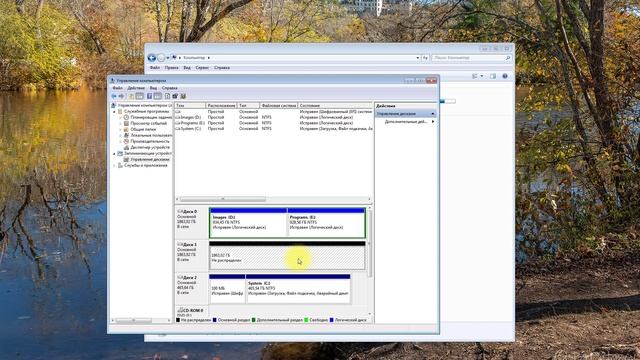640x360 pixels.
Task: Select Управление дисками in the tree
Action: pos(149,160)
